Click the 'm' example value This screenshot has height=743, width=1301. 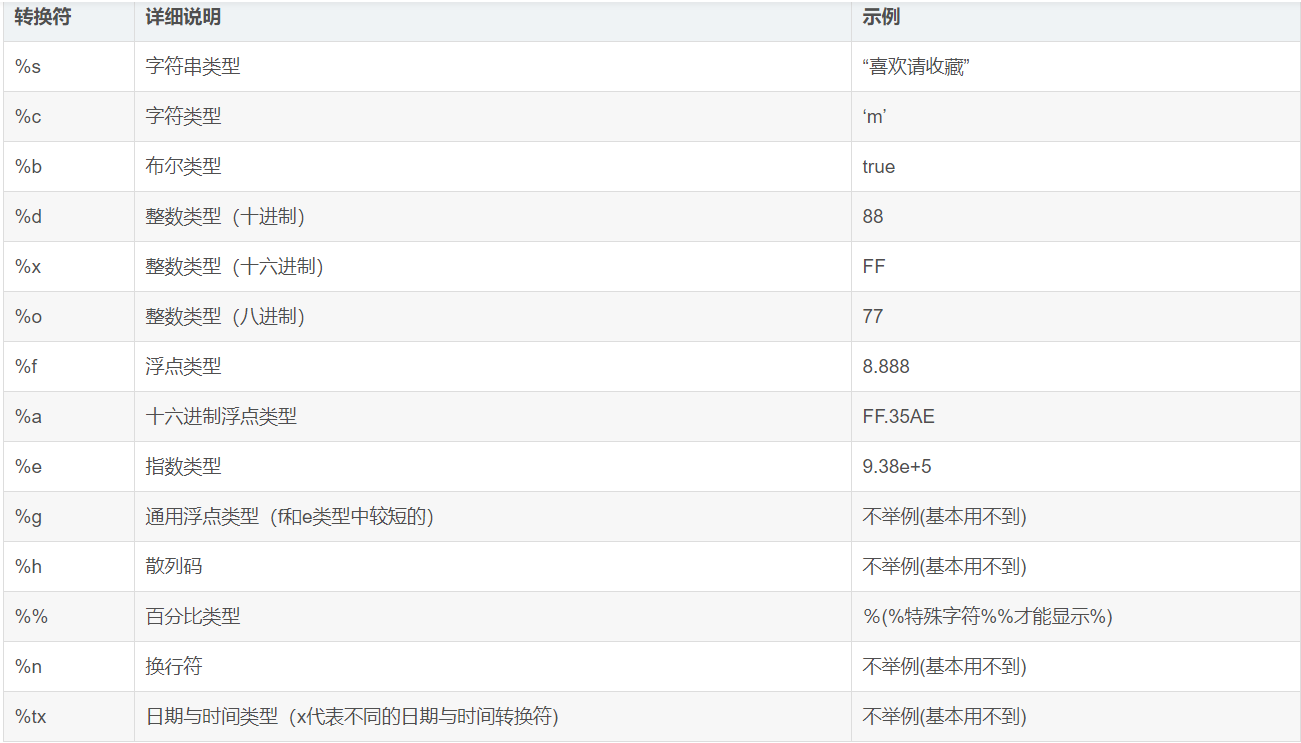click(x=875, y=117)
